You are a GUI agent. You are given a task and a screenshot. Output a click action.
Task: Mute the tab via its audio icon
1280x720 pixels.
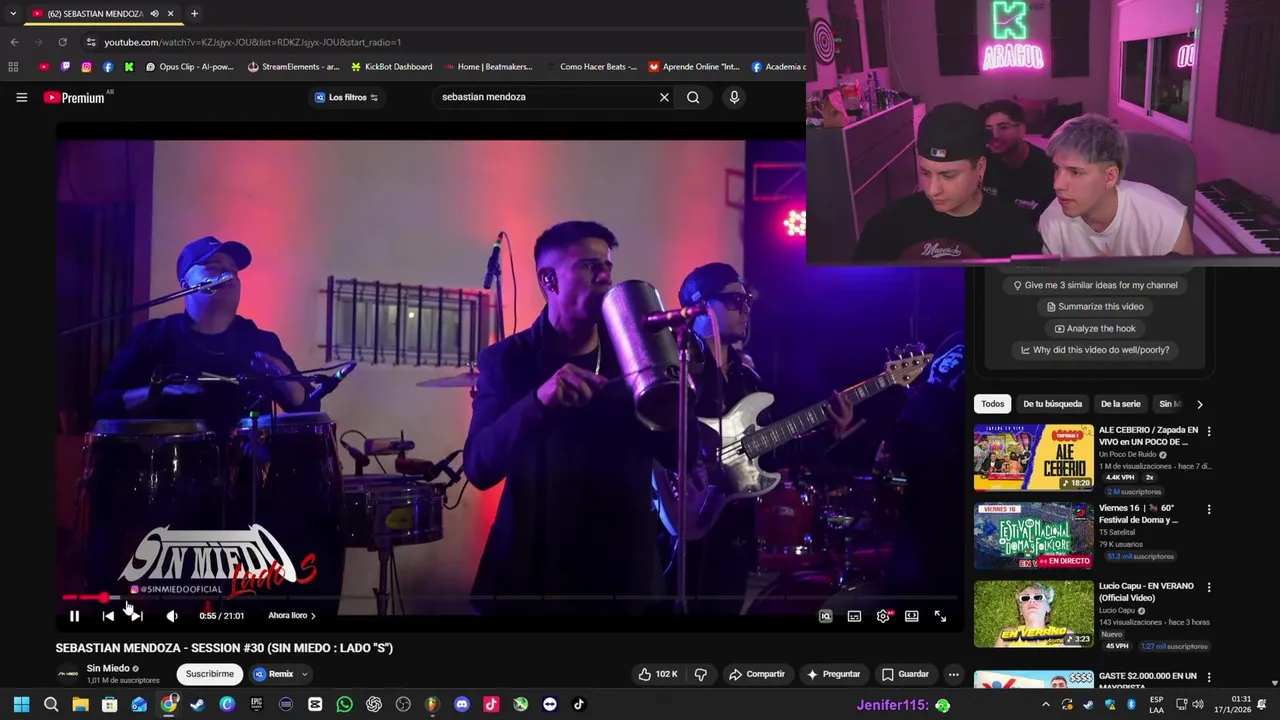154,14
